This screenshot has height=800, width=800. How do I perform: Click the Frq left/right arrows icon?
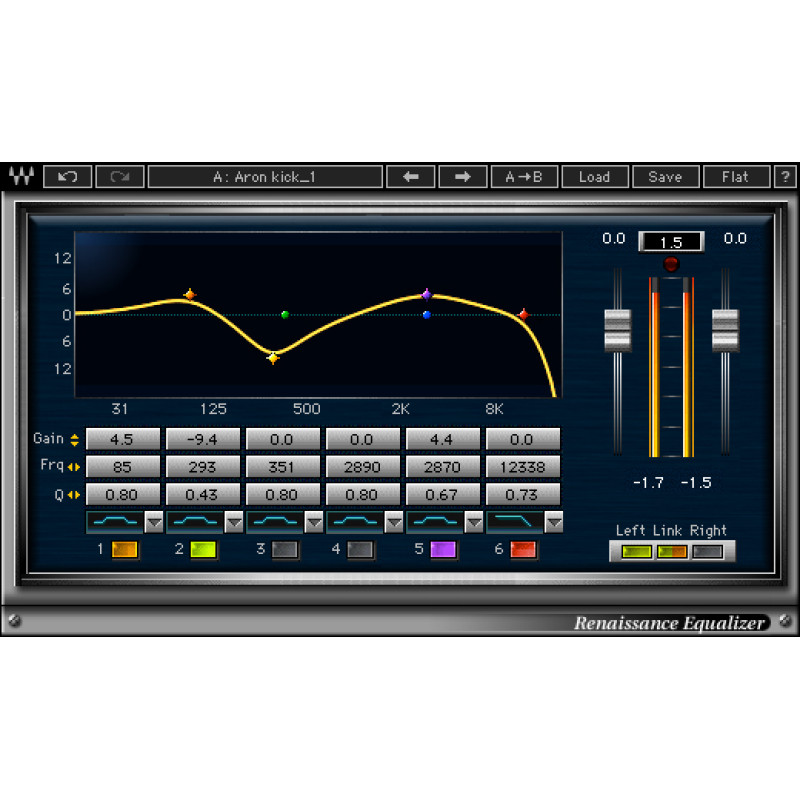point(74,467)
